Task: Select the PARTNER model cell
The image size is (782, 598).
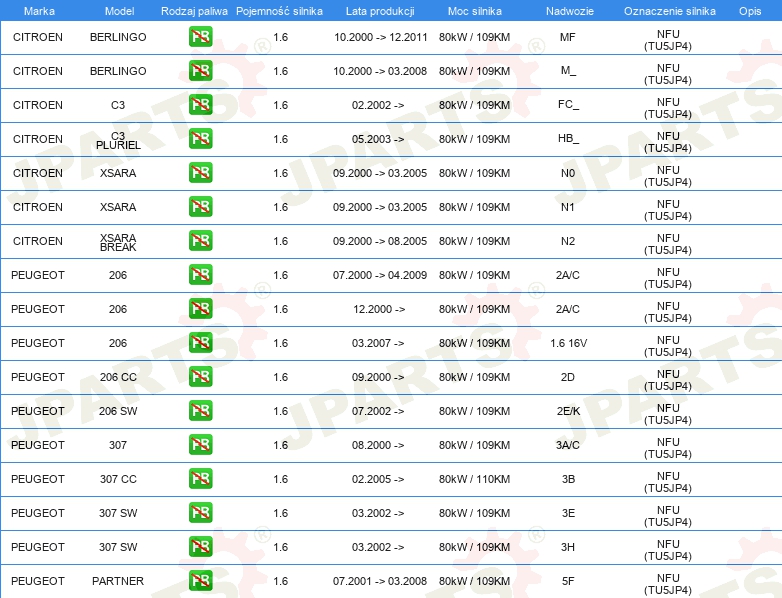Action: [118, 581]
